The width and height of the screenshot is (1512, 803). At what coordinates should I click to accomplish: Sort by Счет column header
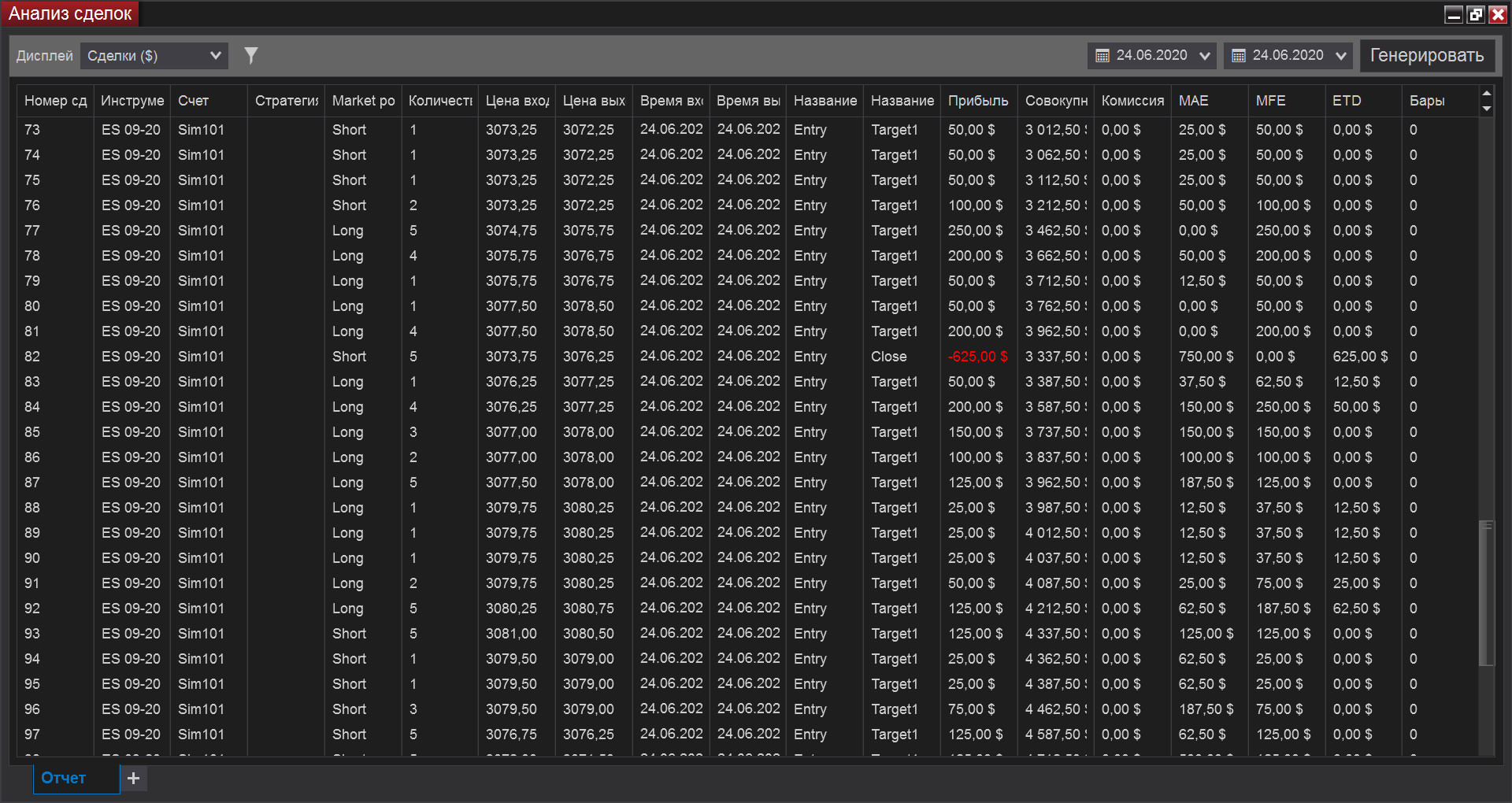click(209, 101)
